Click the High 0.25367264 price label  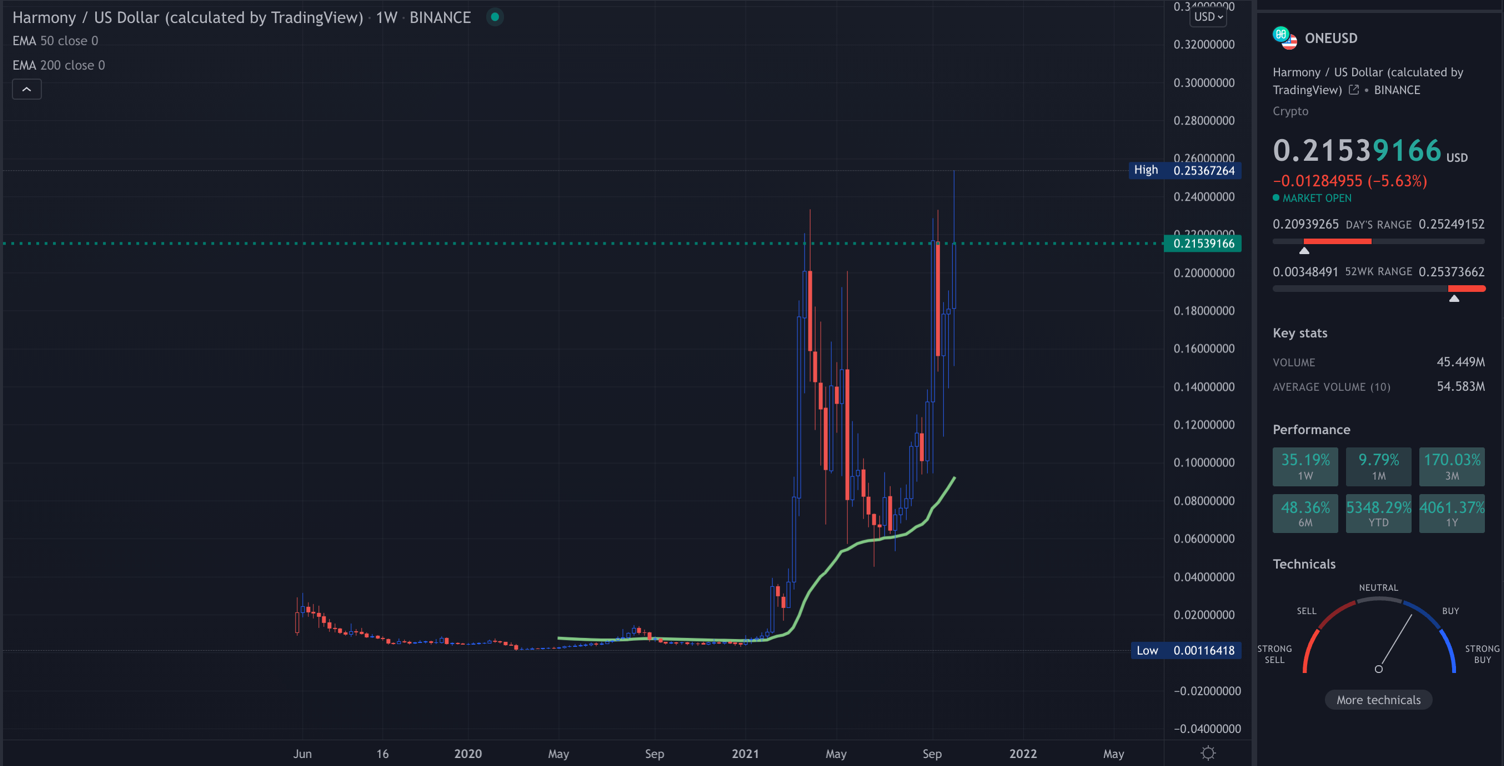pyautogui.click(x=1185, y=170)
